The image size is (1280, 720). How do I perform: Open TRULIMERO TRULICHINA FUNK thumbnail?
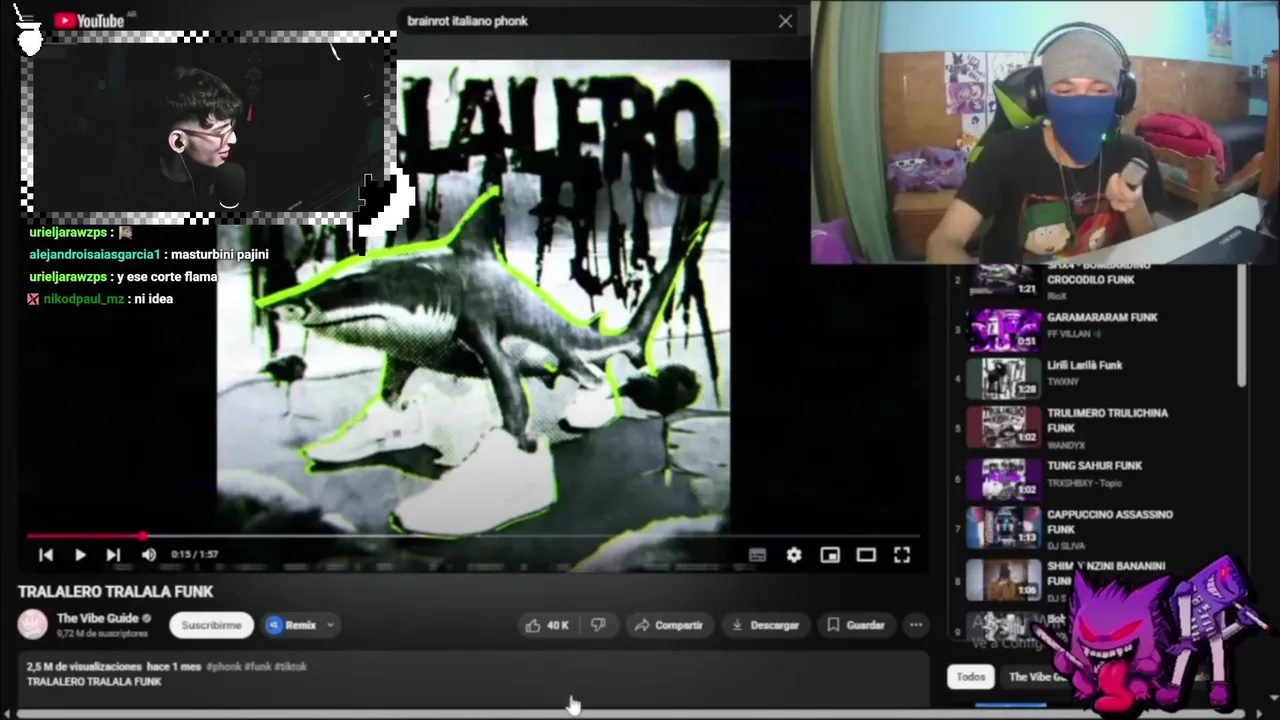[x=1004, y=427]
